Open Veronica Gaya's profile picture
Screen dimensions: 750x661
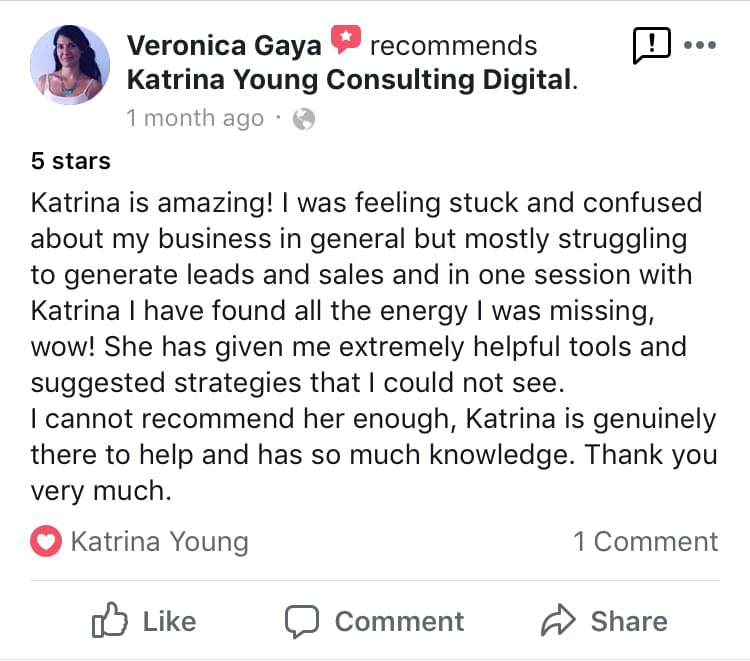click(x=70, y=65)
